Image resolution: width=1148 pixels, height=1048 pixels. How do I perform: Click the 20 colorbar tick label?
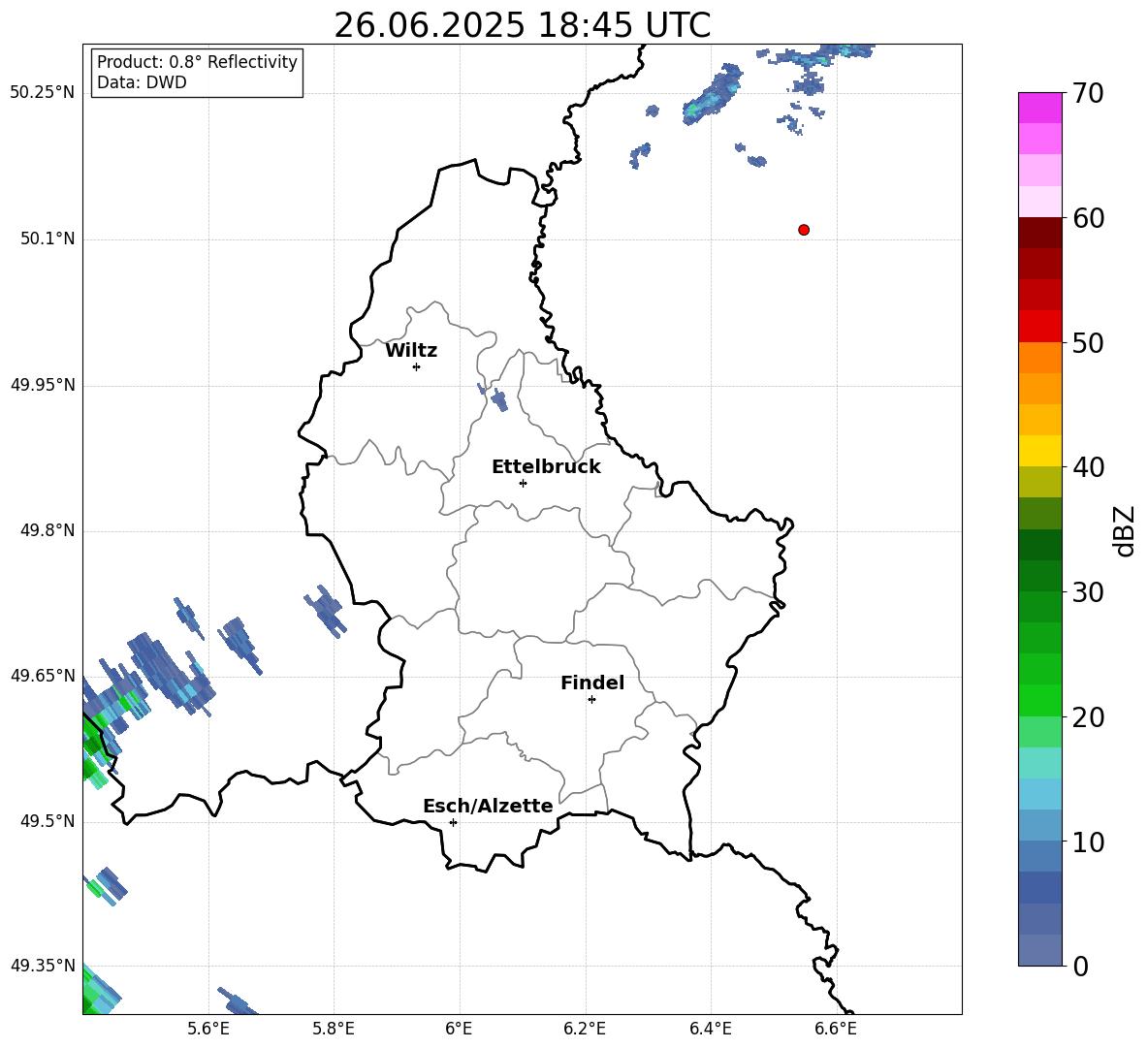(x=1088, y=716)
